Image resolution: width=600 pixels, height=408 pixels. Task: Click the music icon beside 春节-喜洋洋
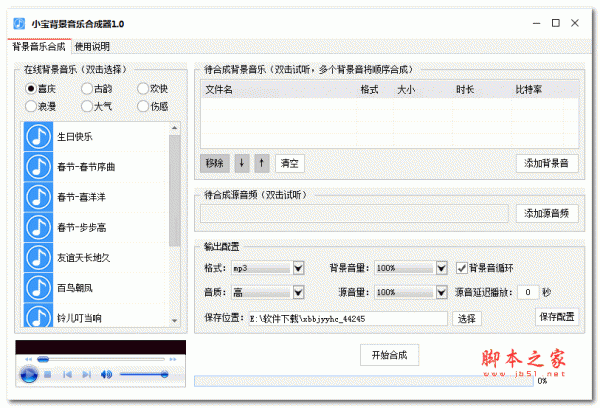pyautogui.click(x=38, y=197)
